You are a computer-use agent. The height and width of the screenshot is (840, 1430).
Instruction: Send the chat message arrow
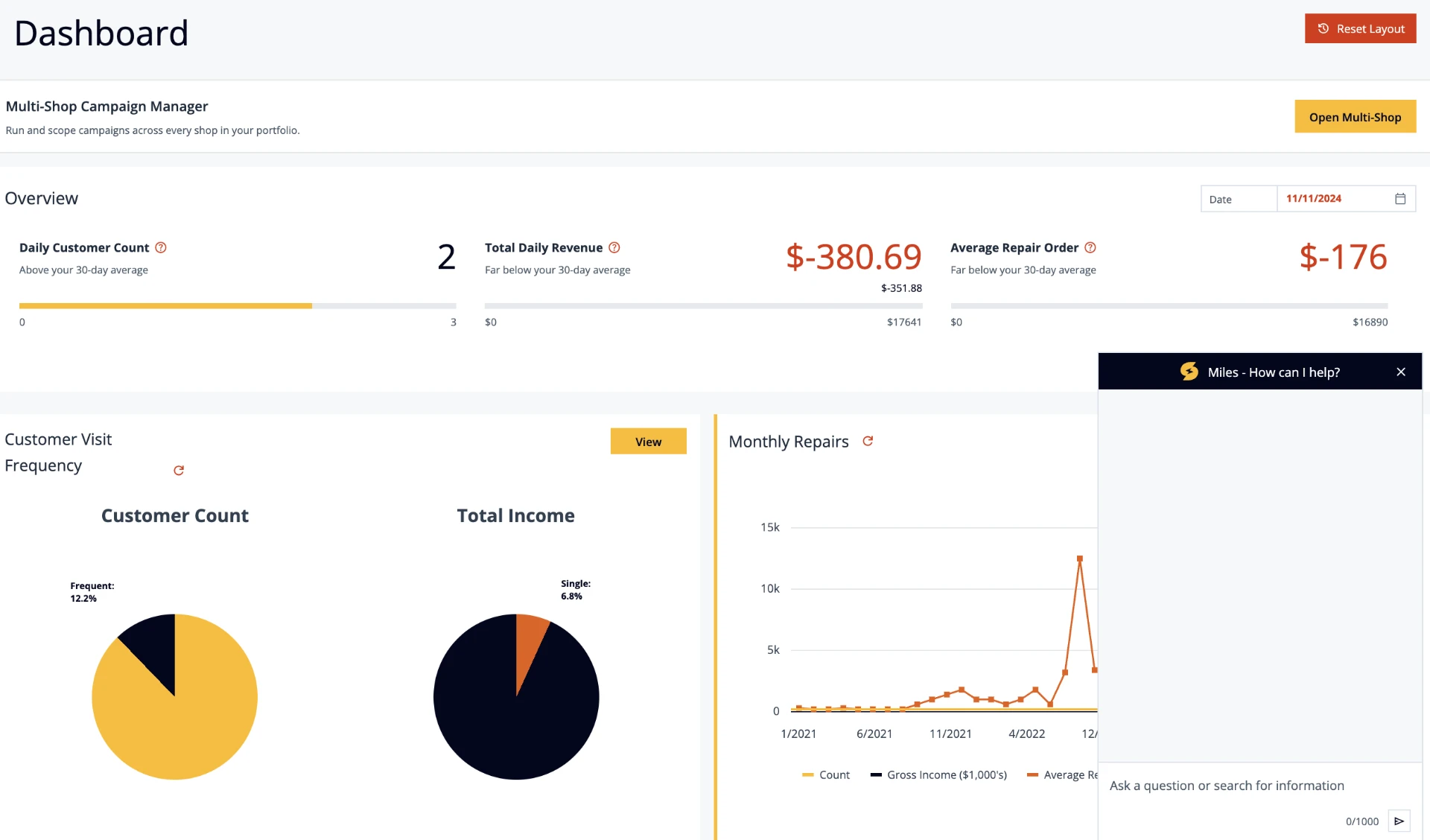tap(1399, 821)
